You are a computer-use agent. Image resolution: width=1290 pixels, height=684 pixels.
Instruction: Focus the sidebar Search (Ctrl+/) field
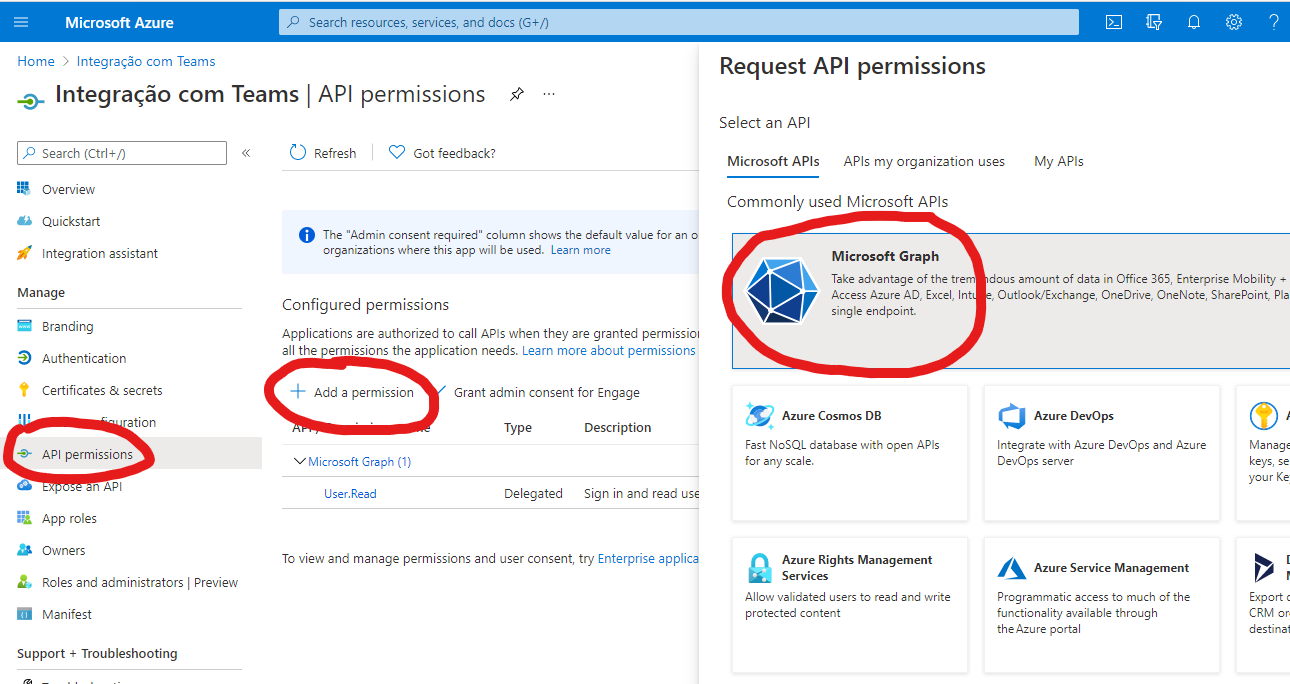click(122, 153)
